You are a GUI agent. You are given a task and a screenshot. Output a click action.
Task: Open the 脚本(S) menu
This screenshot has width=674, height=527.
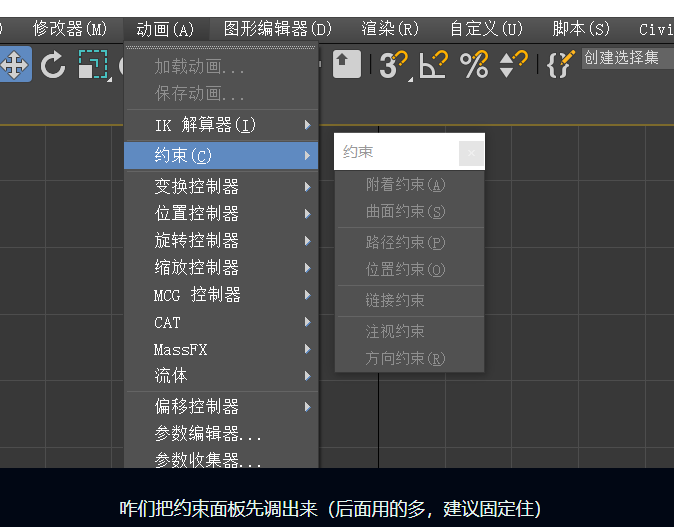click(581, 29)
